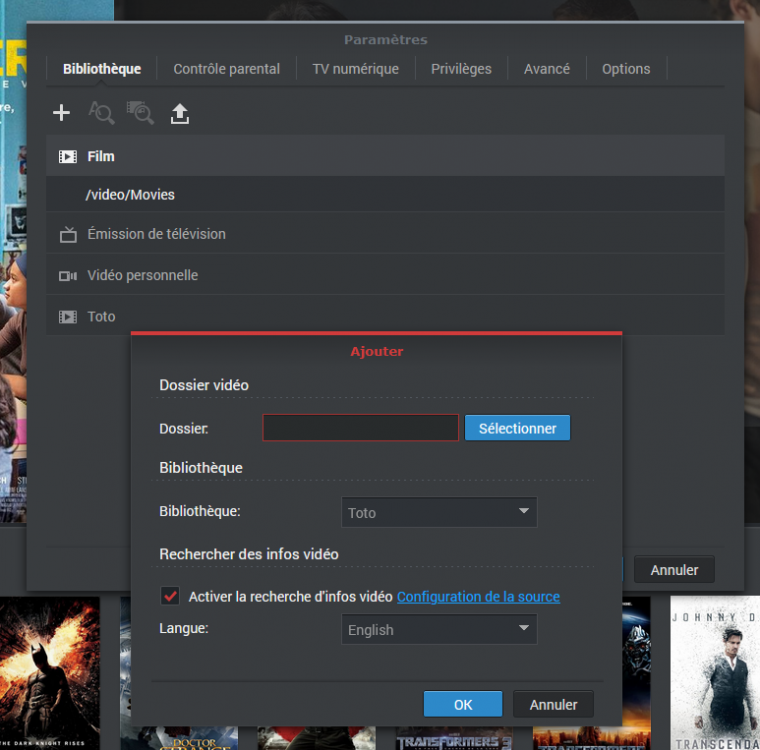This screenshot has height=750, width=760.
Task: Select the /video/Movies folder entry
Action: (x=130, y=195)
